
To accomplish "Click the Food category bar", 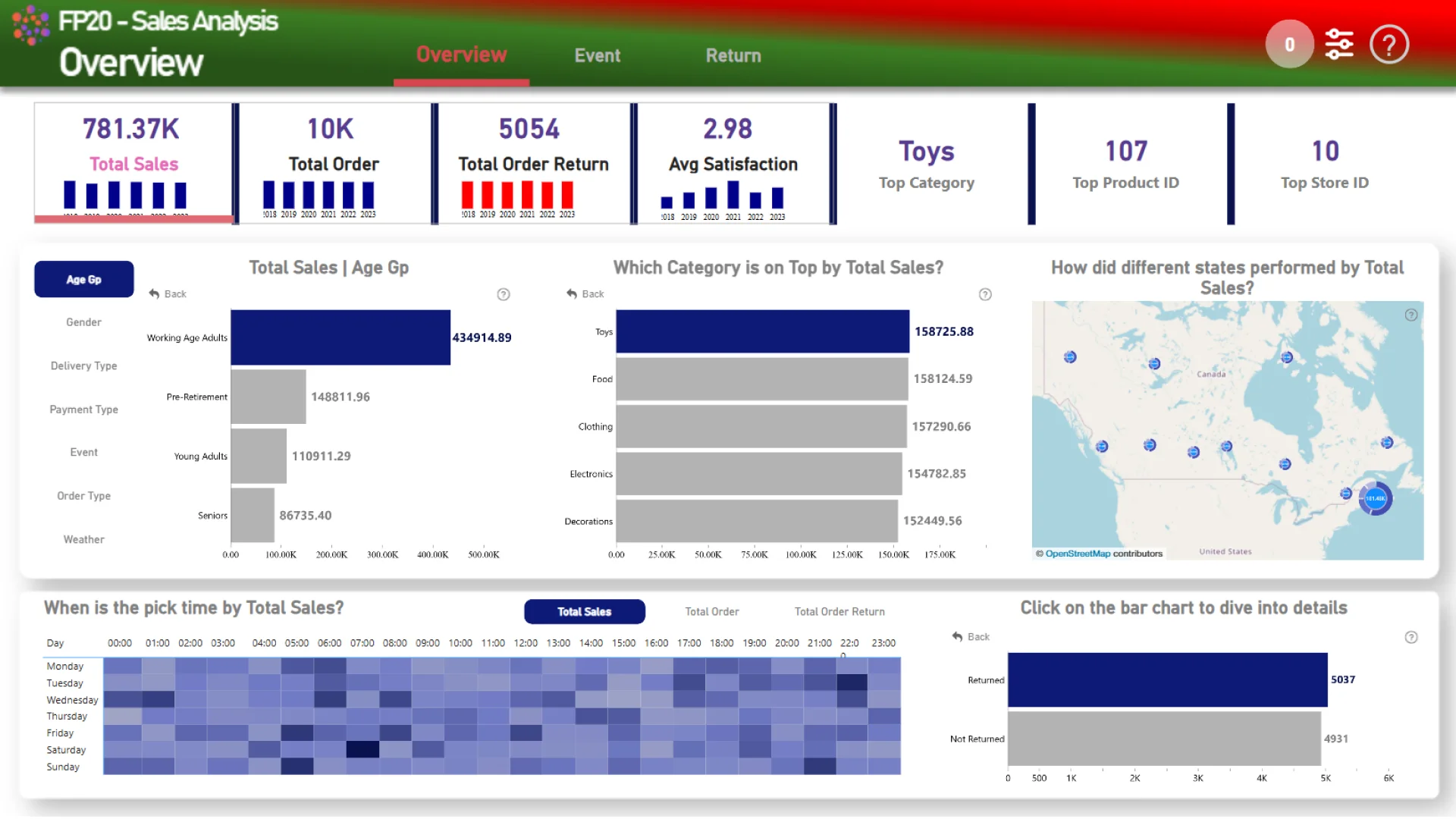I will (x=762, y=378).
